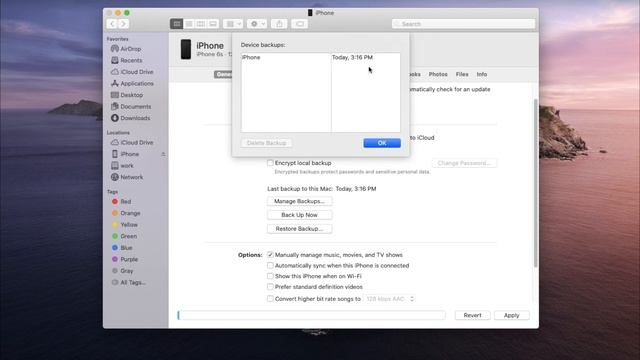Open the 128 kbps AAC bit rate dropdown
This screenshot has width=640, height=360.
[x=390, y=299]
